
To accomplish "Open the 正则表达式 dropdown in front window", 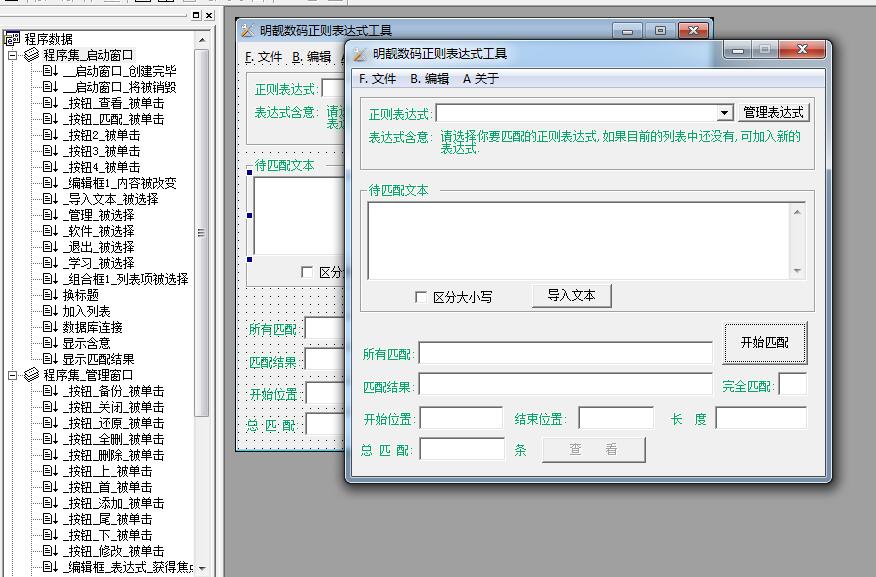I will [724, 113].
